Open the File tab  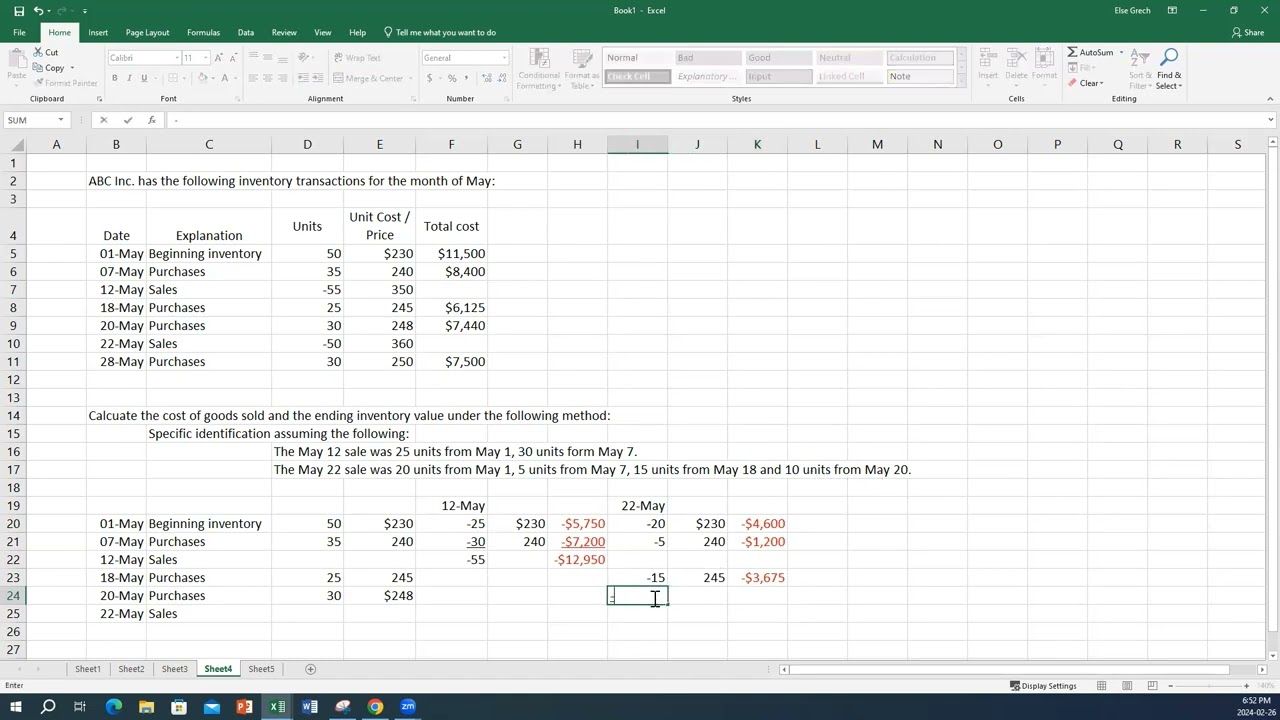(x=19, y=32)
